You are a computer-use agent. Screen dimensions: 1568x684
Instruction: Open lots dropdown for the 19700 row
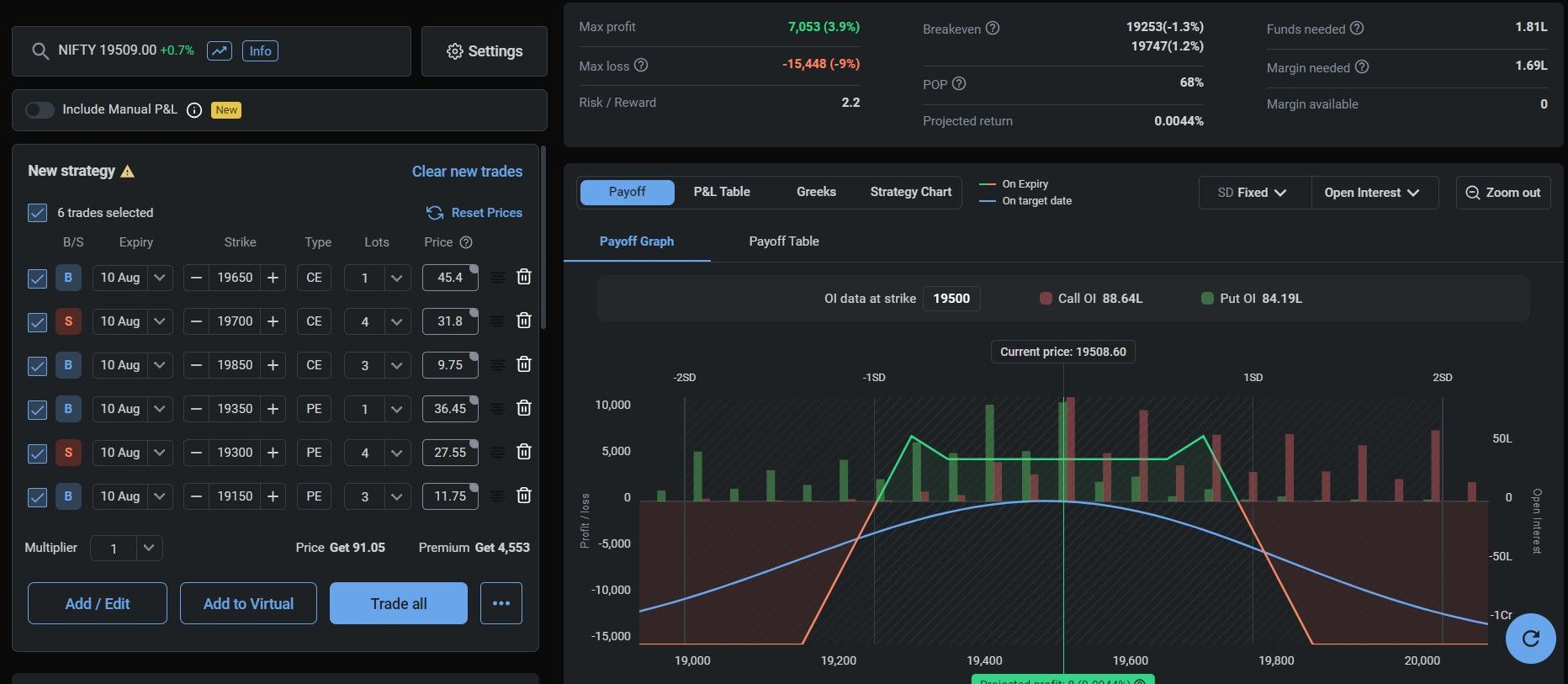(x=396, y=321)
